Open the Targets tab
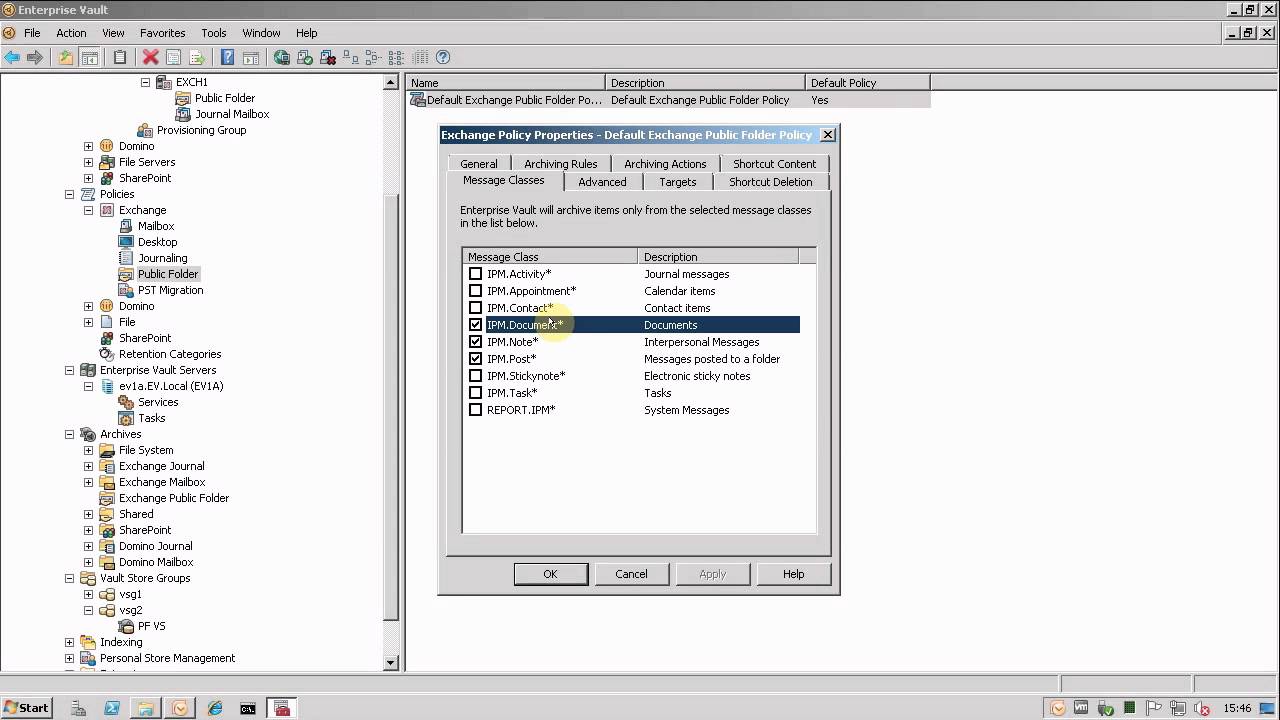Image resolution: width=1280 pixels, height=720 pixels. click(x=677, y=182)
